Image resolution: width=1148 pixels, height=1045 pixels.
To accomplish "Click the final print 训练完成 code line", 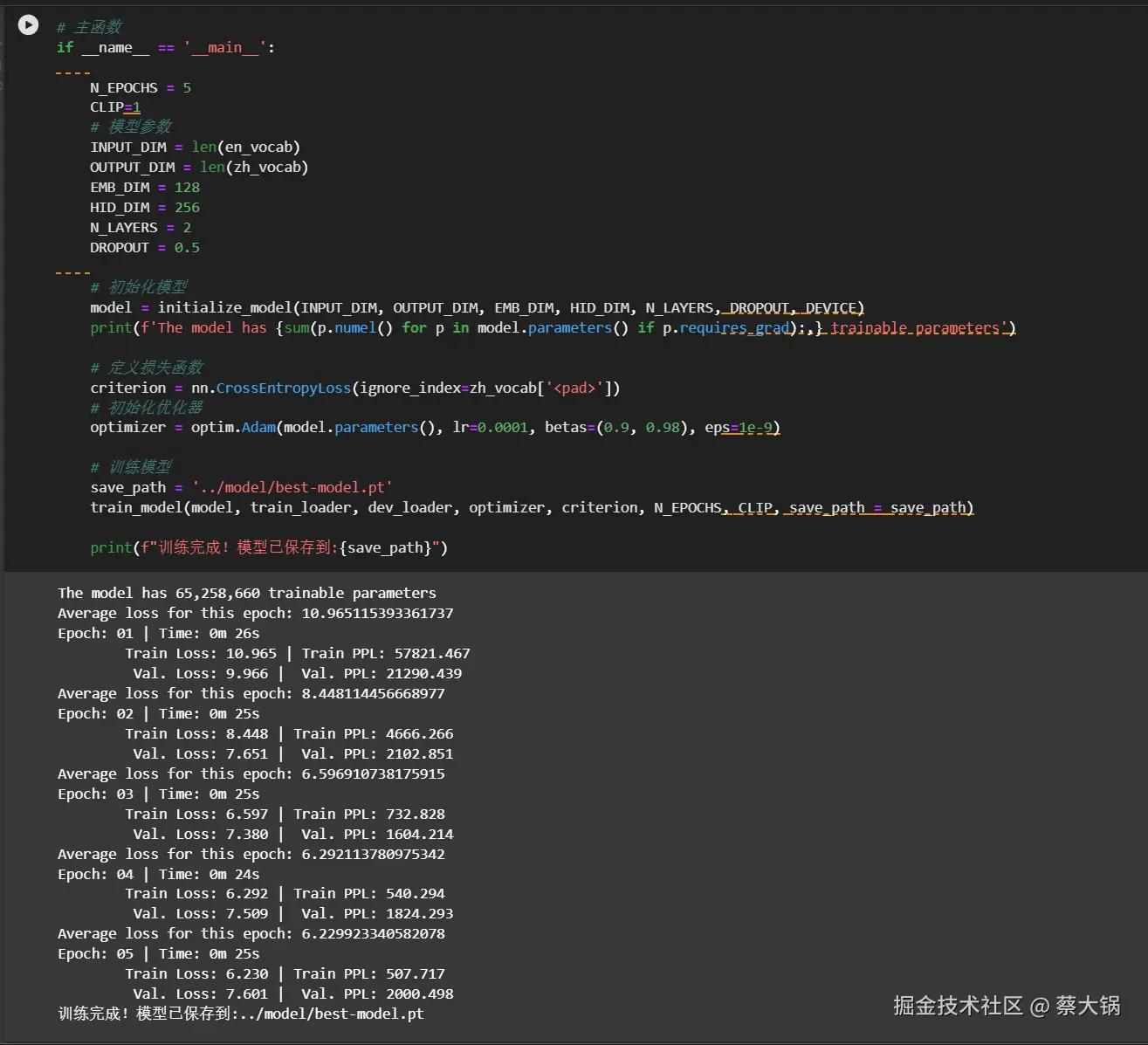I will [269, 548].
